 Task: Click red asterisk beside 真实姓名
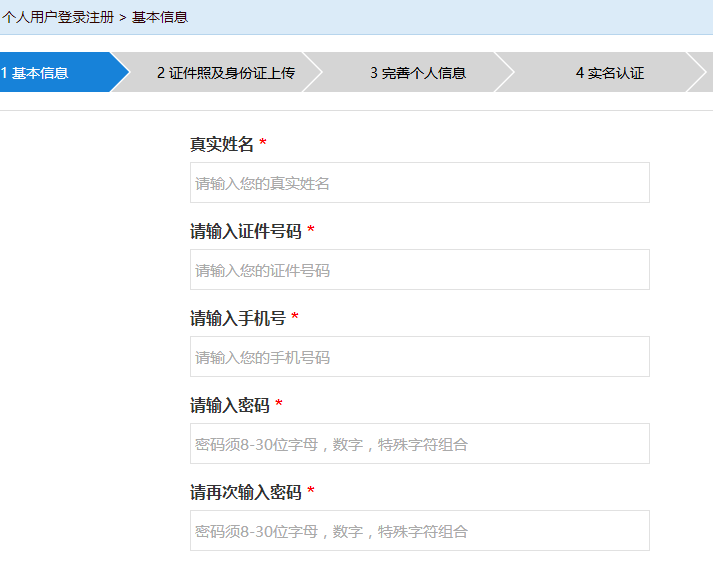click(263, 145)
